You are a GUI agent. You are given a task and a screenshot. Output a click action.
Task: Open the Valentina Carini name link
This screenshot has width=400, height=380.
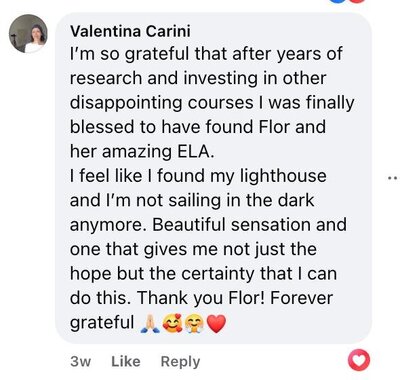[x=130, y=32]
